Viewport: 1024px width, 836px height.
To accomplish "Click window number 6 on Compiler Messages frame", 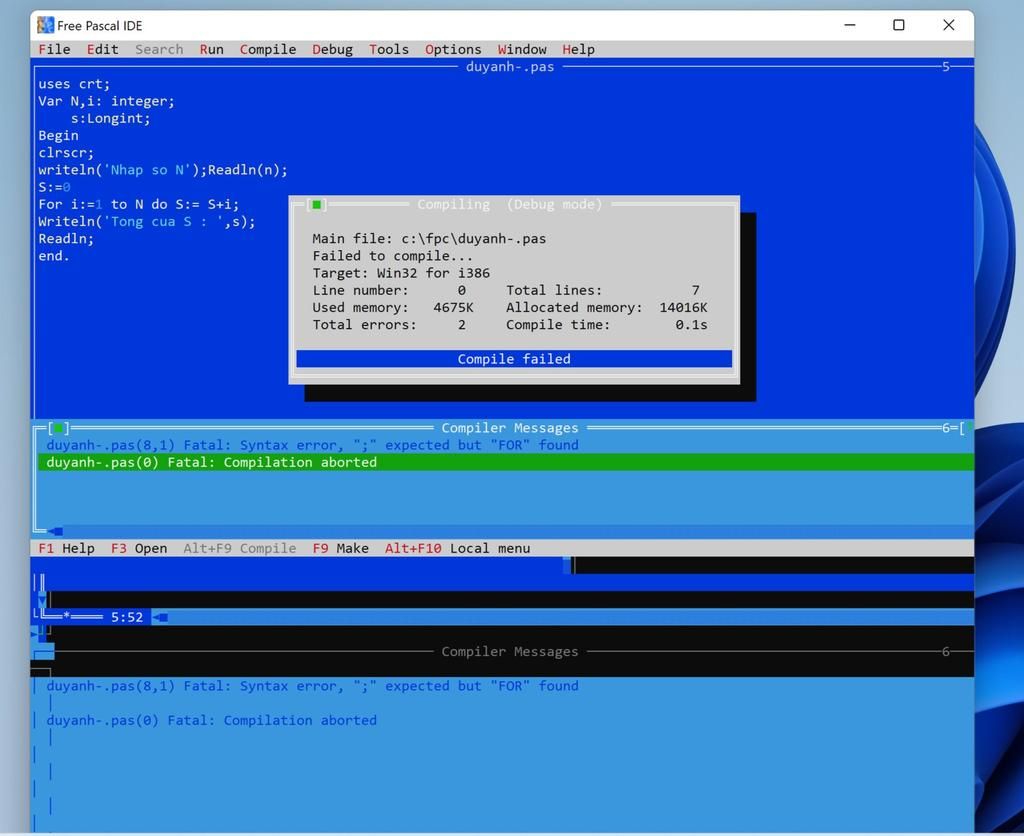I will pyautogui.click(x=946, y=428).
